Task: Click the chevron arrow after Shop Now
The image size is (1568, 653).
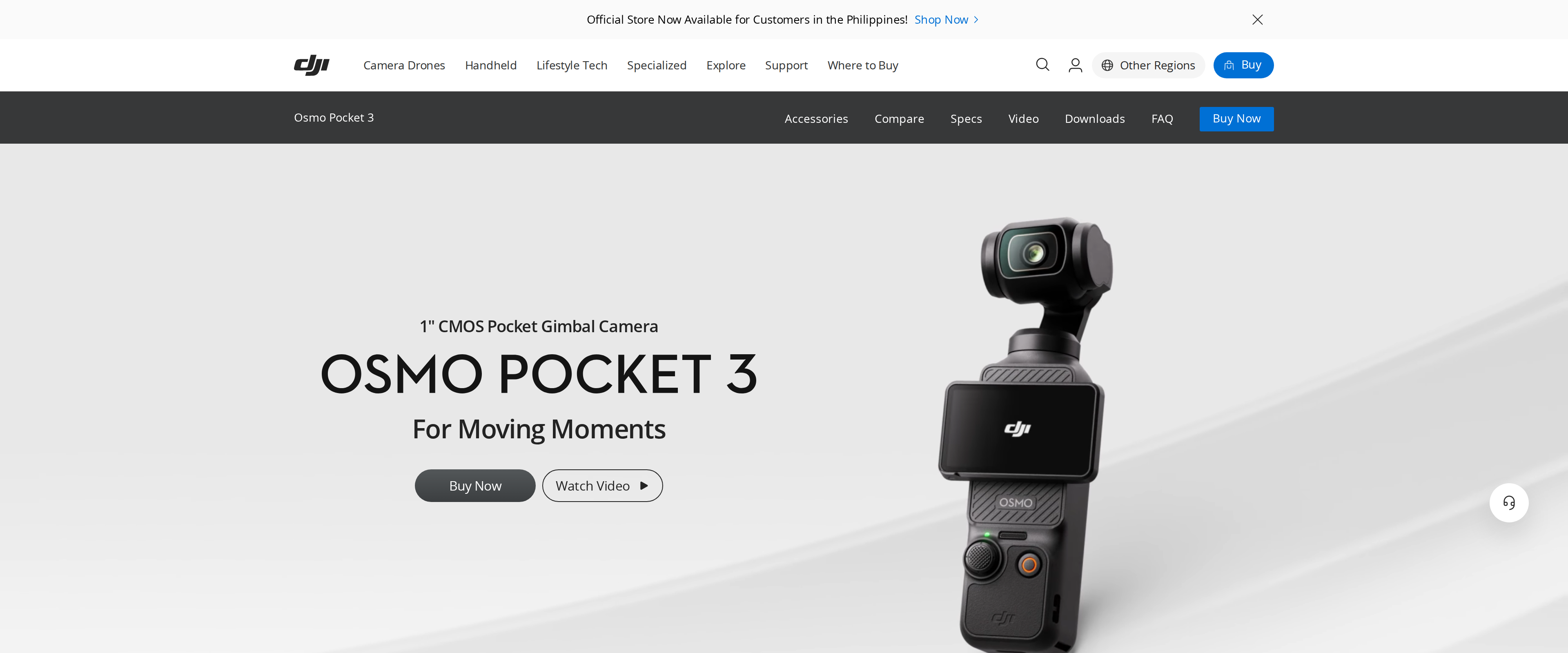Action: (976, 20)
